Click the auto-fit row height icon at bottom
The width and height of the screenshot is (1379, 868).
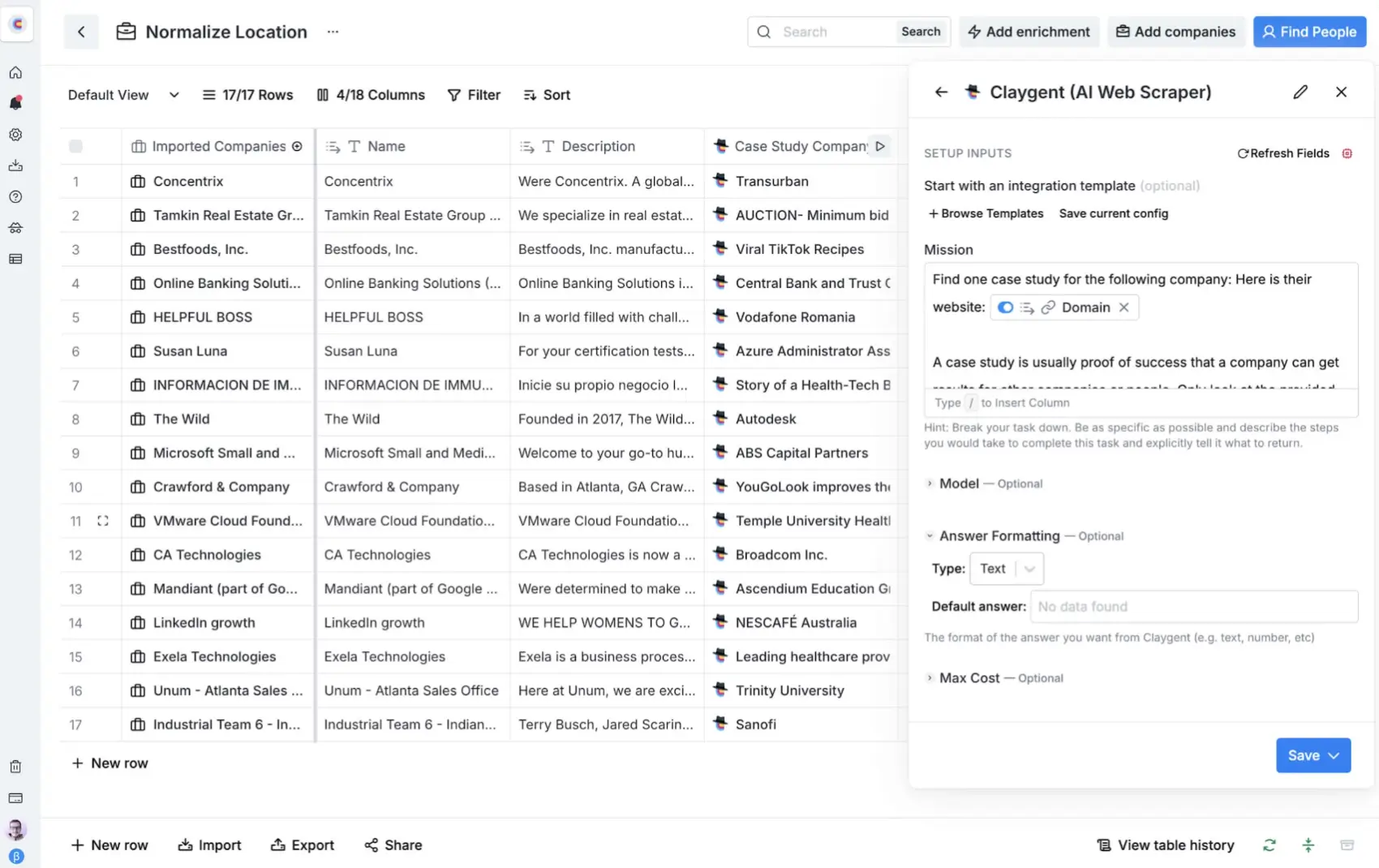pyautogui.click(x=1308, y=845)
